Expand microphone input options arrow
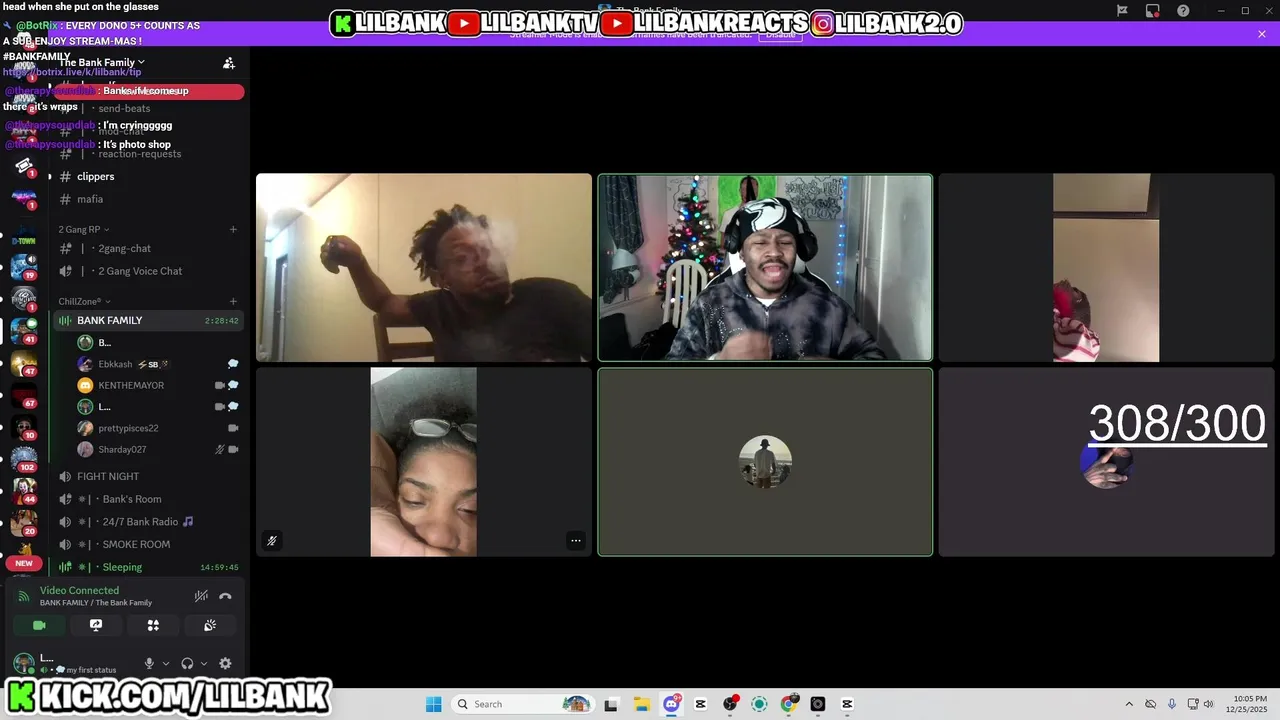This screenshot has width=1280, height=720. tap(166, 663)
